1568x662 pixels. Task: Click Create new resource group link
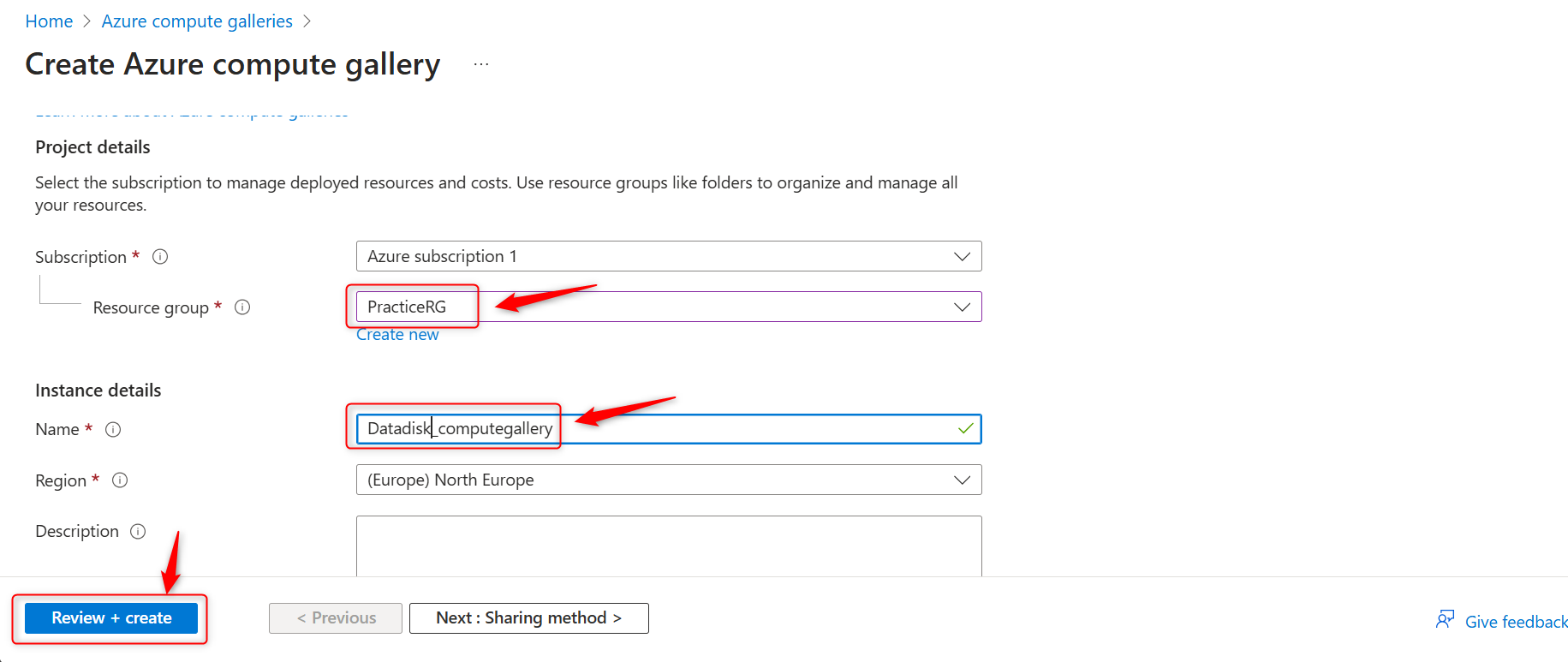click(x=397, y=335)
